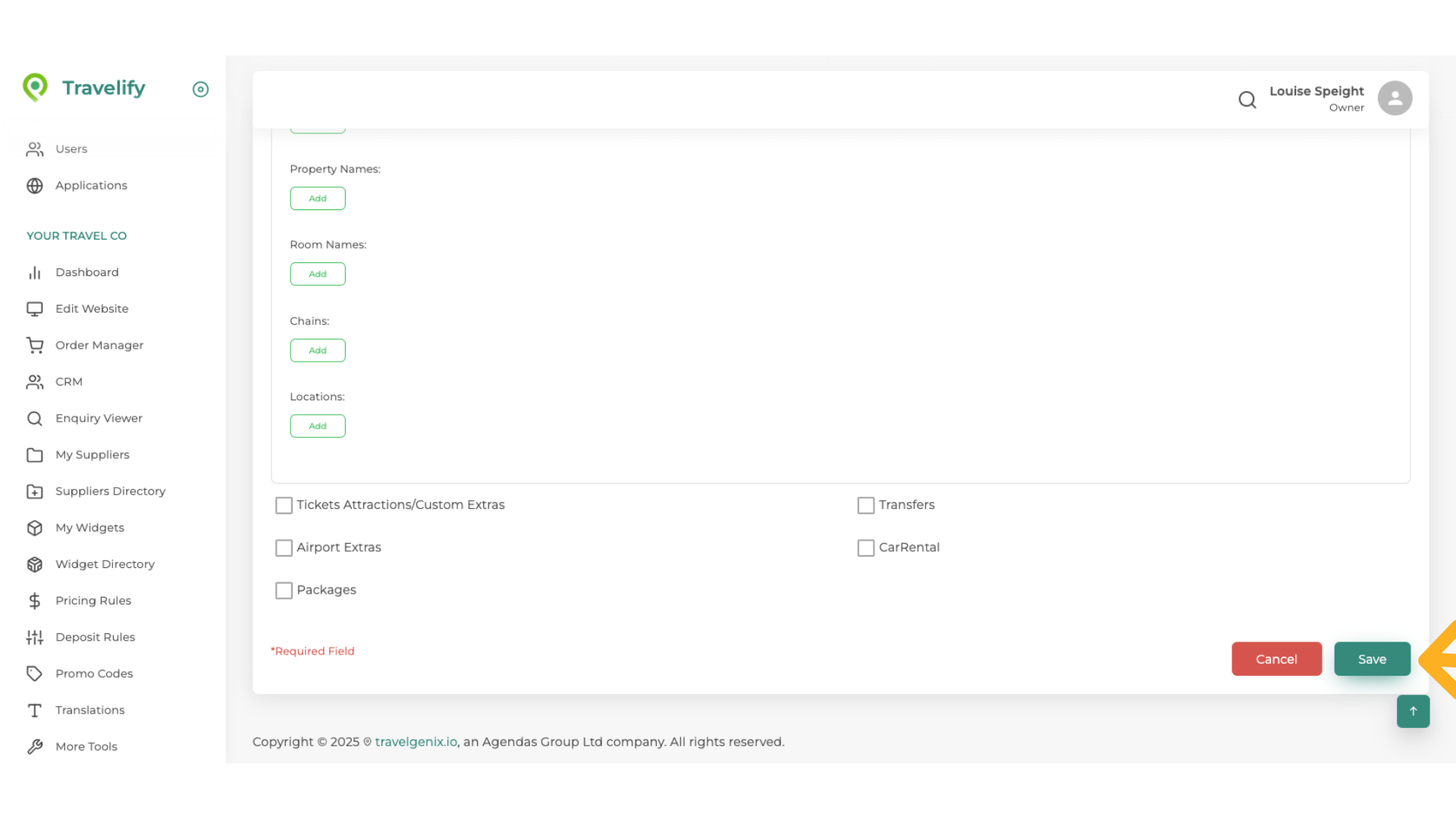1456x819 pixels.
Task: Click the Deposit Rules sliders icon
Action: [35, 638]
